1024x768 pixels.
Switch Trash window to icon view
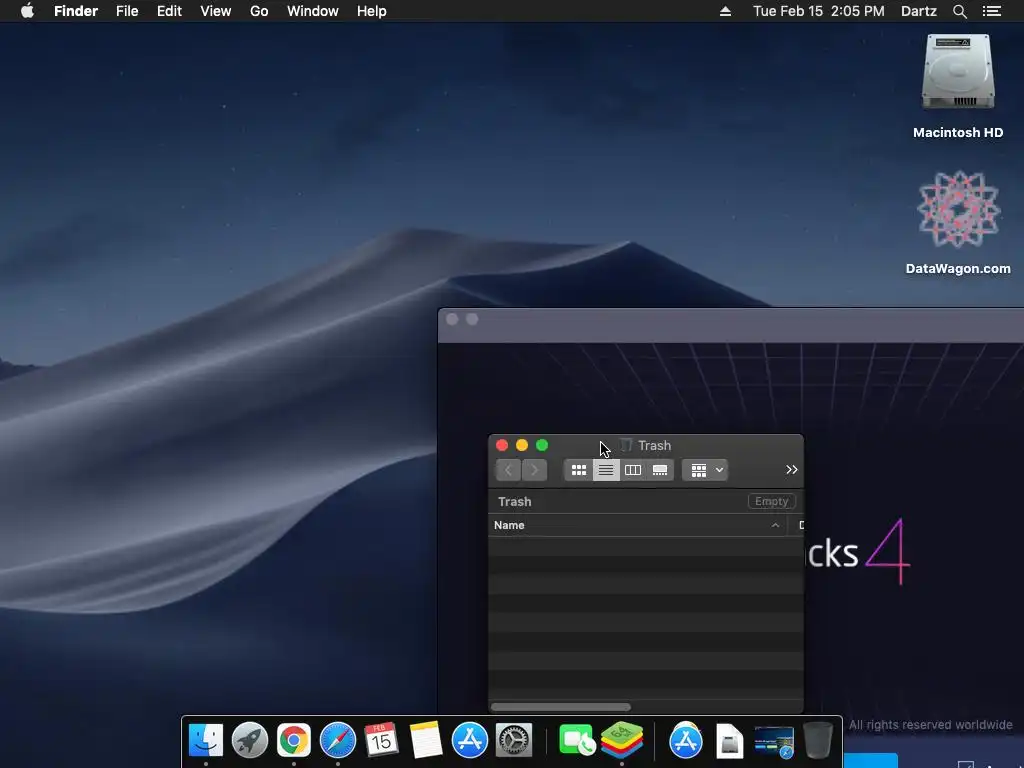point(579,470)
